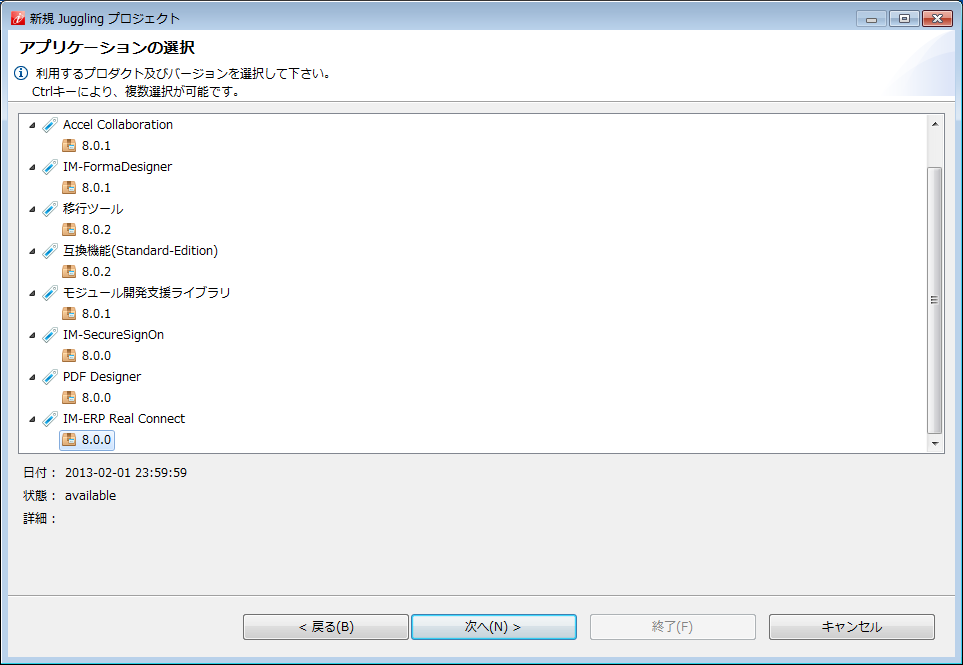Collapse the モジュール開発支援ライブラリ tree node
Viewport: 963px width, 665px height.
click(33, 294)
